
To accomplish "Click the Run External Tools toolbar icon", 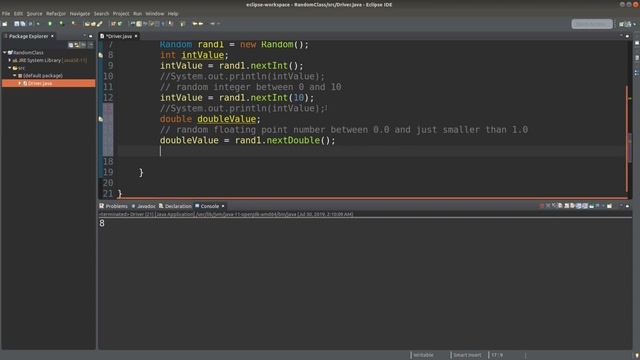I will 73,24.
